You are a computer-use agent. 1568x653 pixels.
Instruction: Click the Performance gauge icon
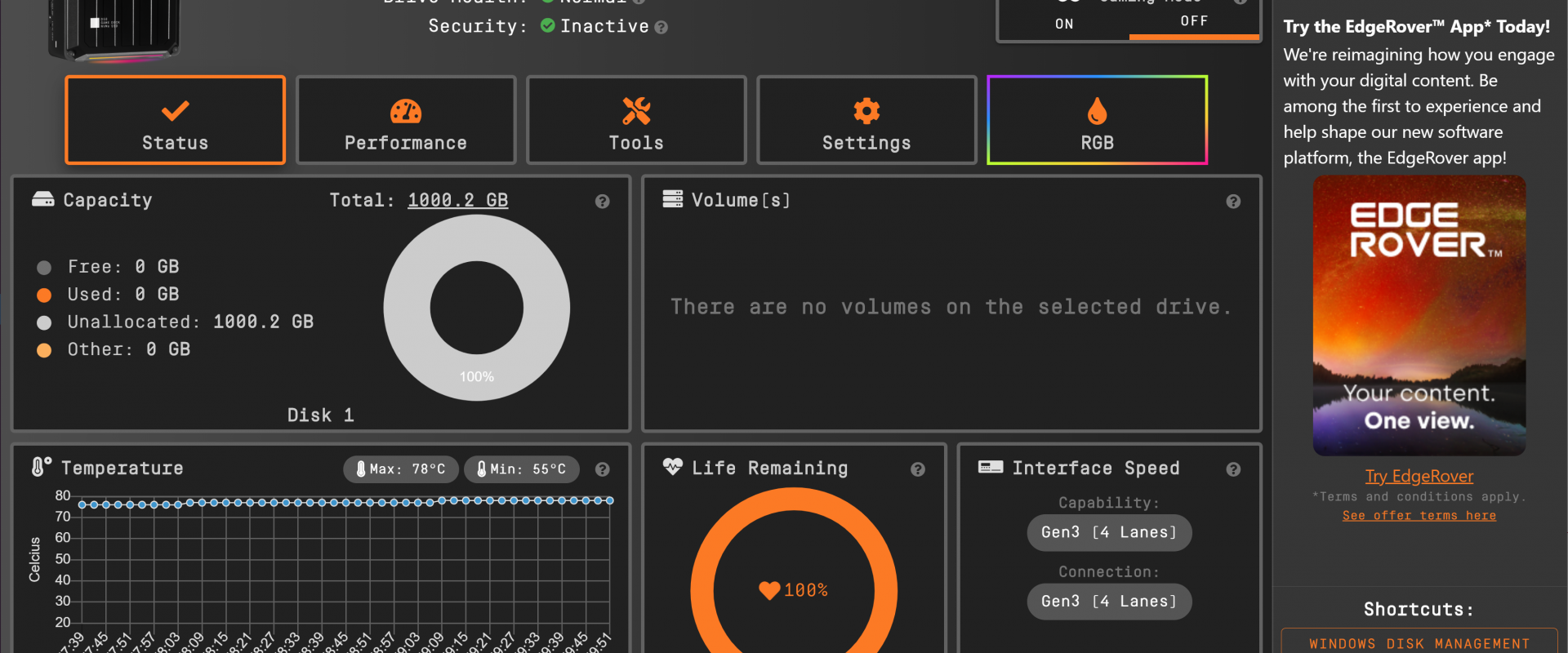406,110
